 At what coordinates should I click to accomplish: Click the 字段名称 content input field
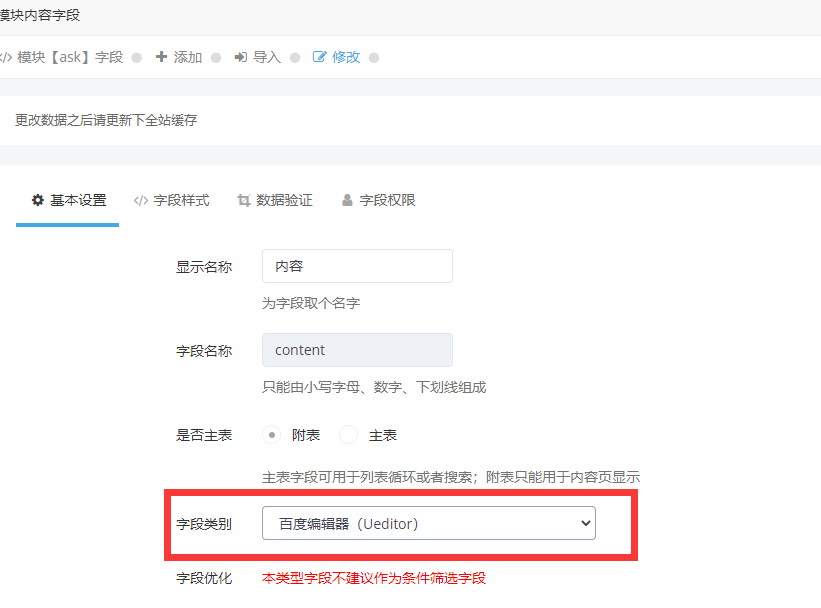click(x=357, y=350)
